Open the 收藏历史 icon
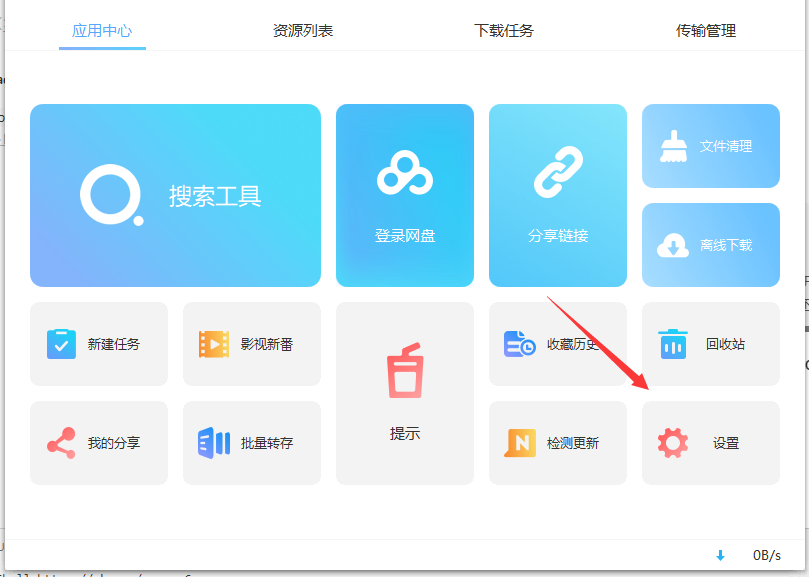Image resolution: width=809 pixels, height=577 pixels. [519, 344]
